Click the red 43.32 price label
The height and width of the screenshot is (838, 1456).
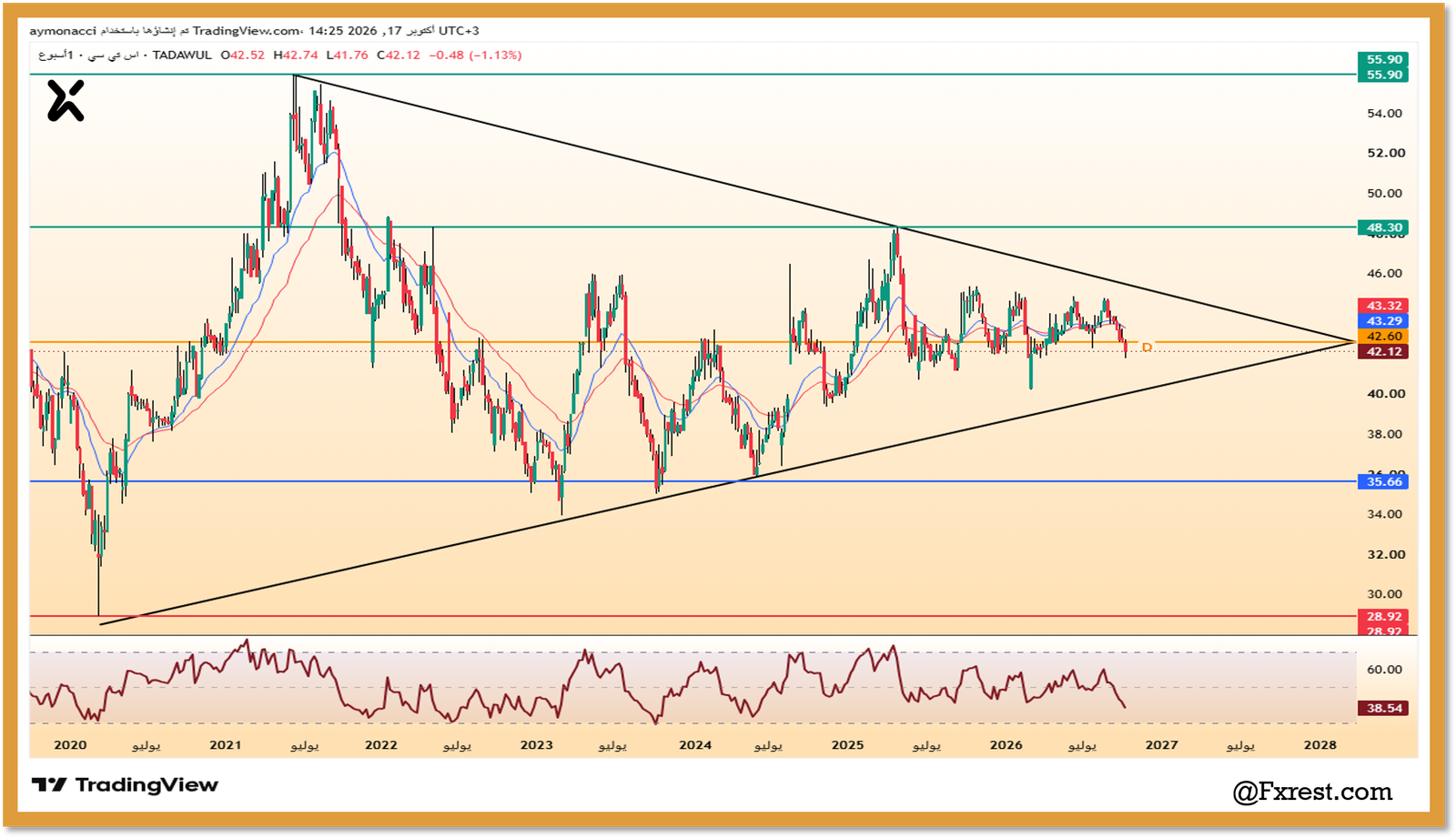(1383, 306)
